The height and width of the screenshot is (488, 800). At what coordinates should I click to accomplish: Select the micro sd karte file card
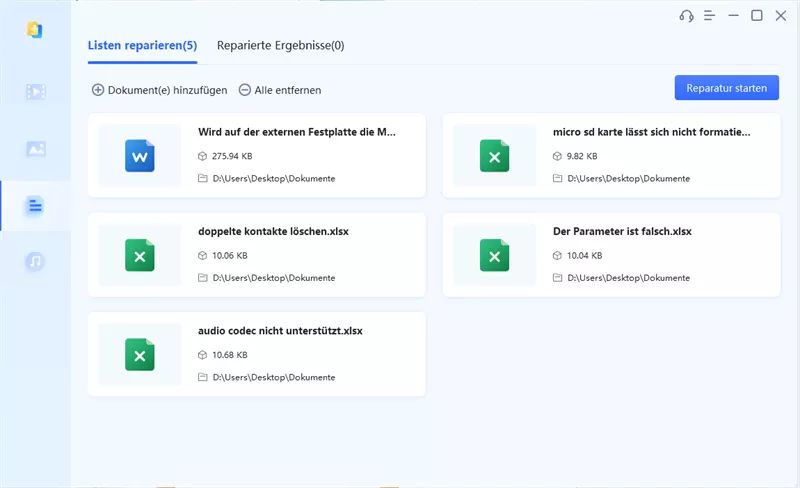(611, 156)
